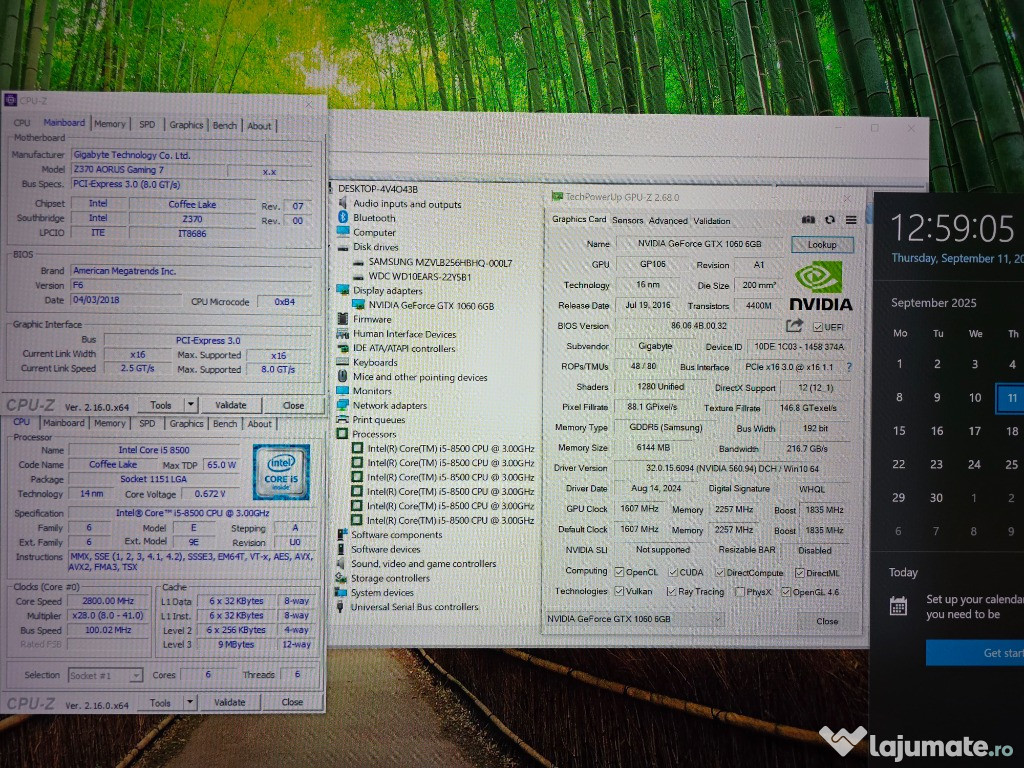Click the Human Interface Devices icon
The image size is (1024, 768).
click(x=343, y=333)
